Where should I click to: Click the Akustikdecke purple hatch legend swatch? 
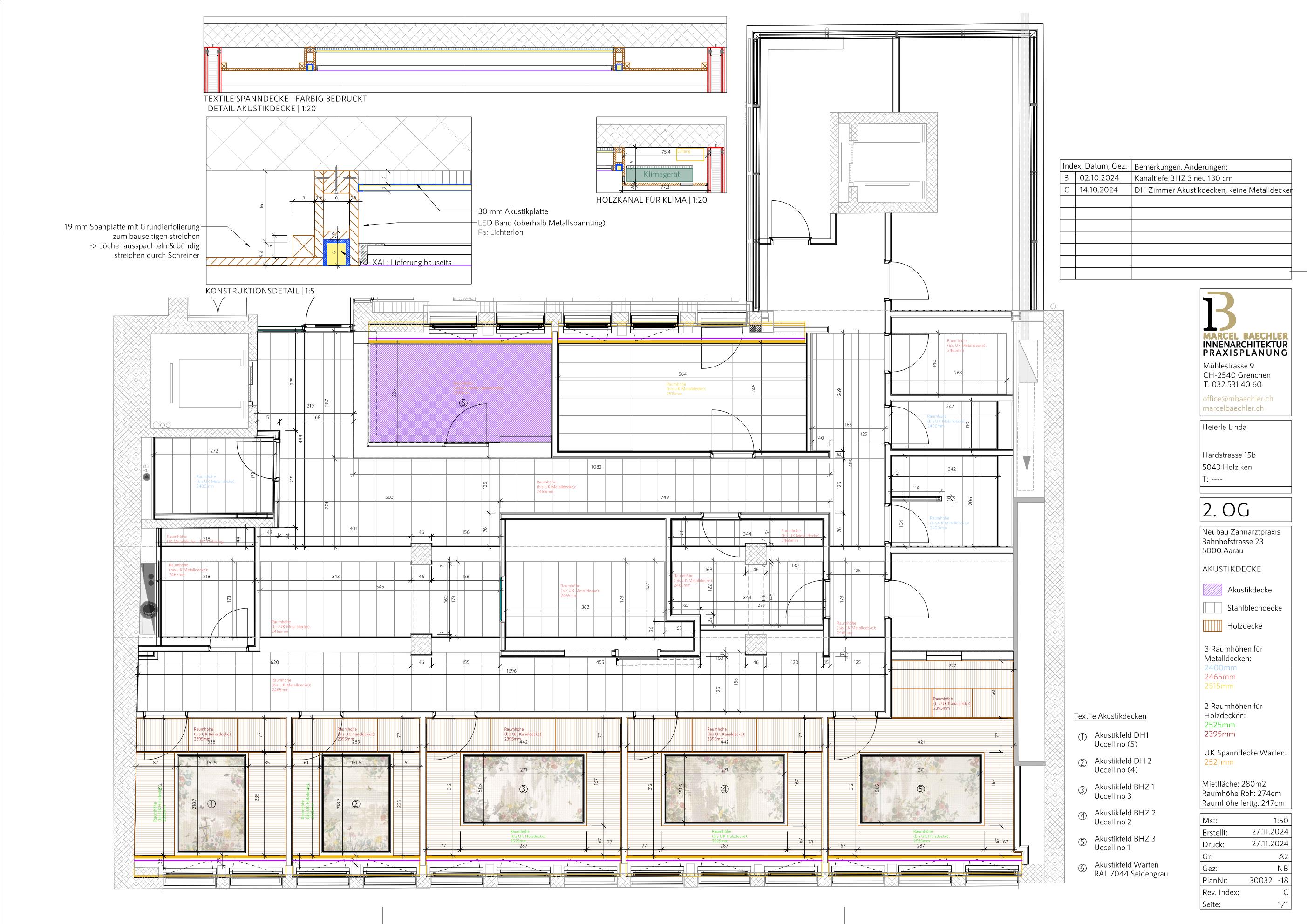pos(1212,590)
